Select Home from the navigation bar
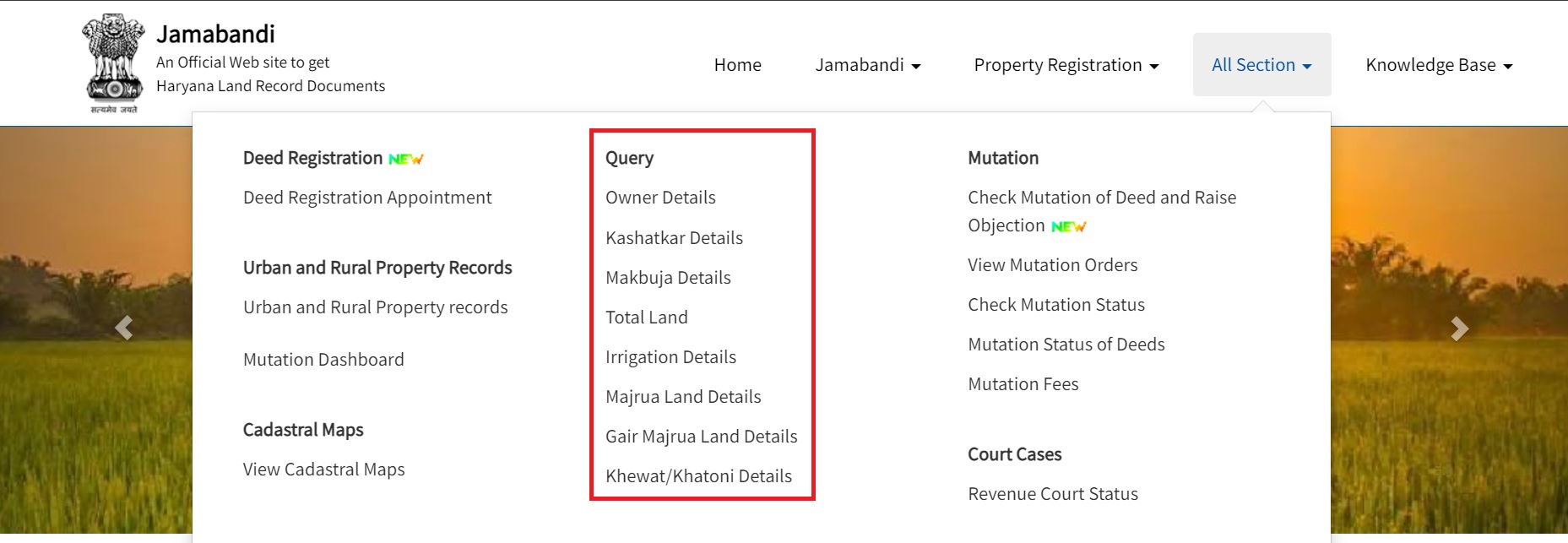Image resolution: width=1568 pixels, height=543 pixels. (737, 64)
